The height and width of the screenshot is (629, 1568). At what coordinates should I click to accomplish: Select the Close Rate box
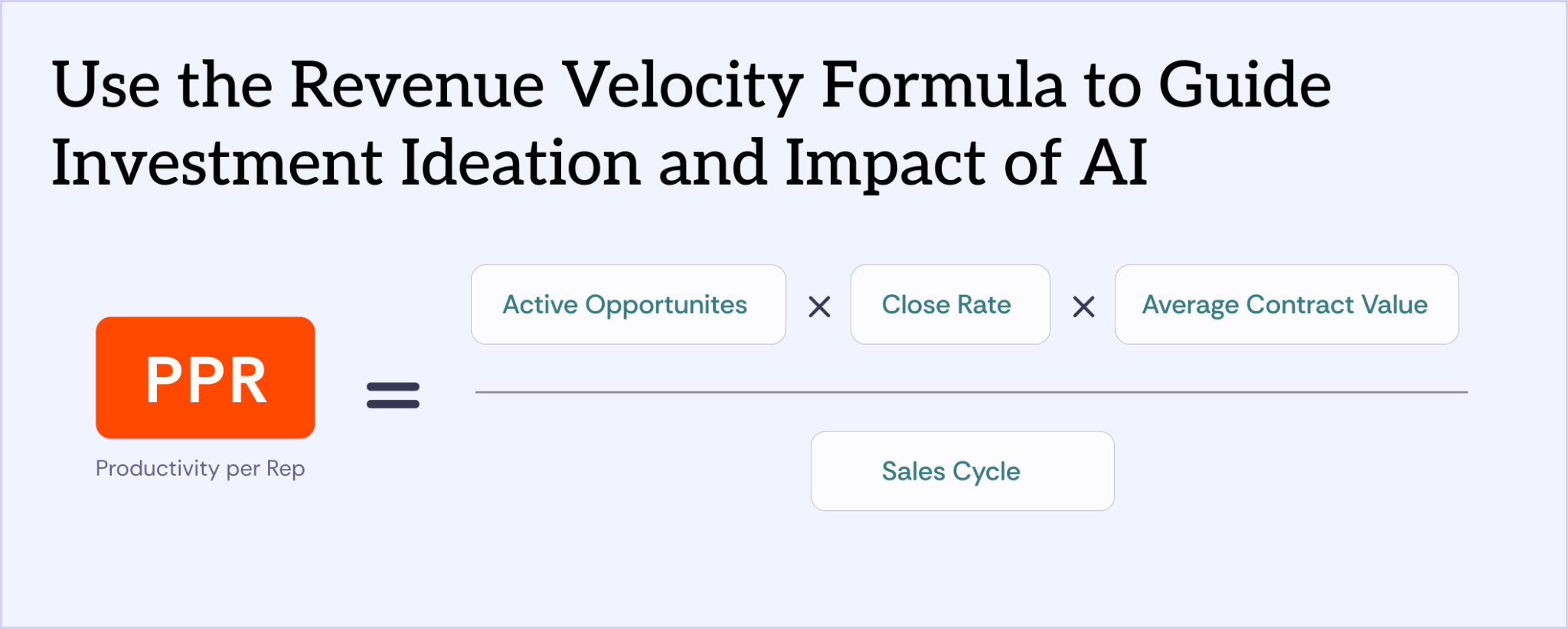(x=950, y=304)
